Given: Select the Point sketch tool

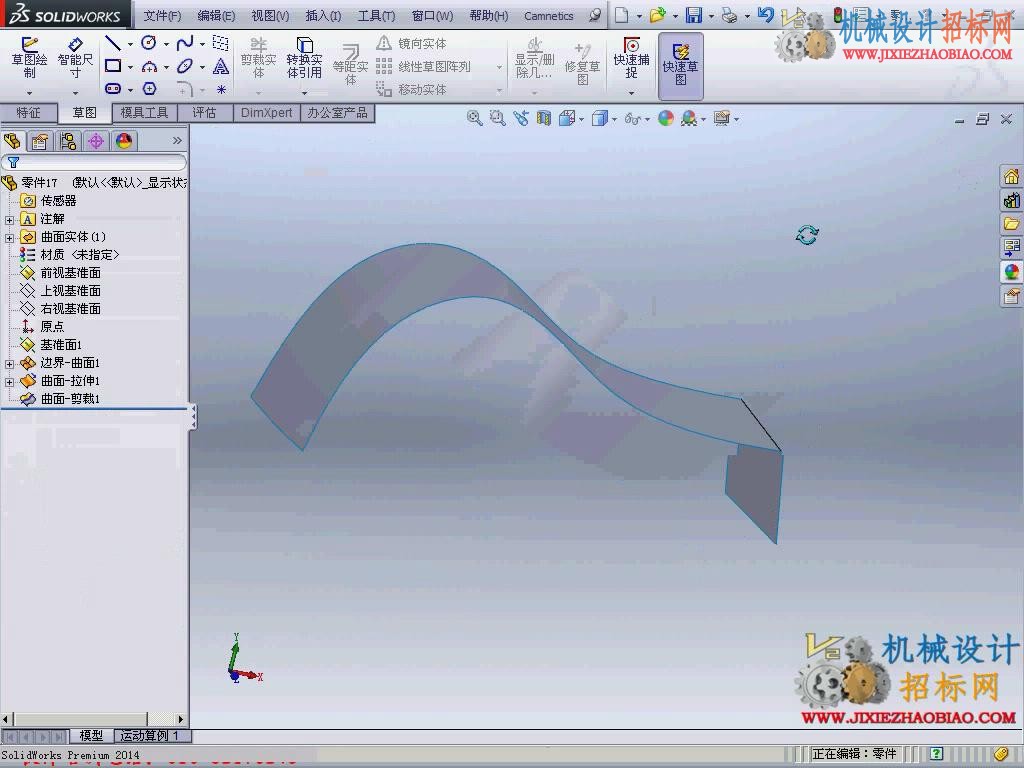Looking at the screenshot, I should (221, 89).
